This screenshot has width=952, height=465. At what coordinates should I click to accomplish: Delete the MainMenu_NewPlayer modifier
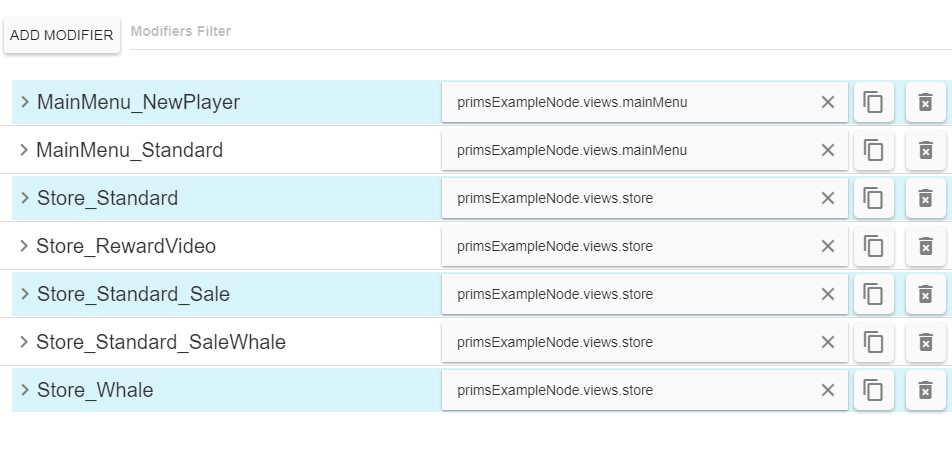[925, 102]
